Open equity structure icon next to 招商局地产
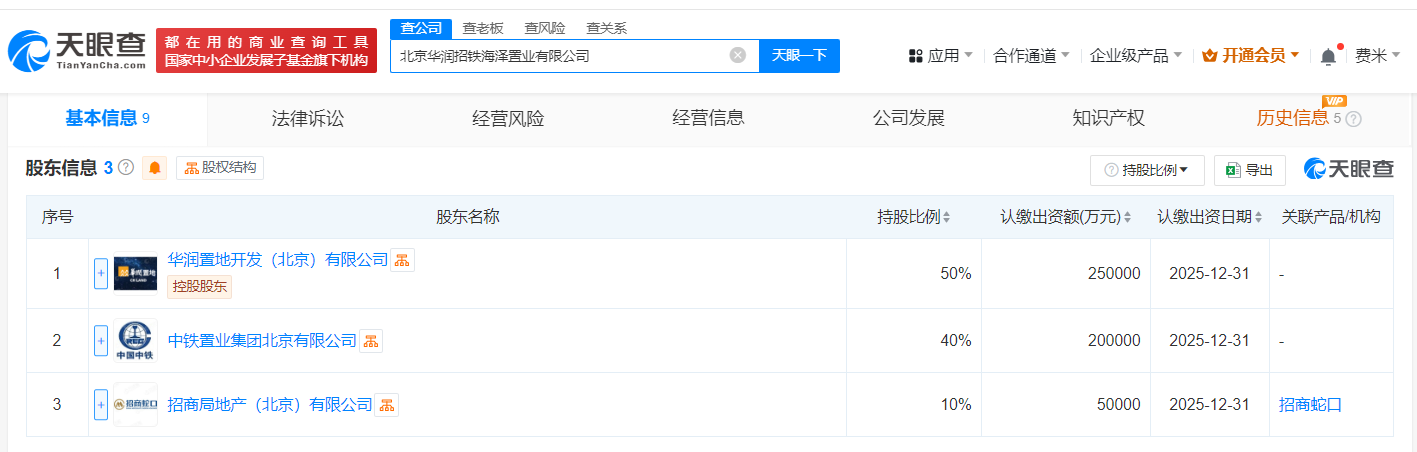 (387, 405)
